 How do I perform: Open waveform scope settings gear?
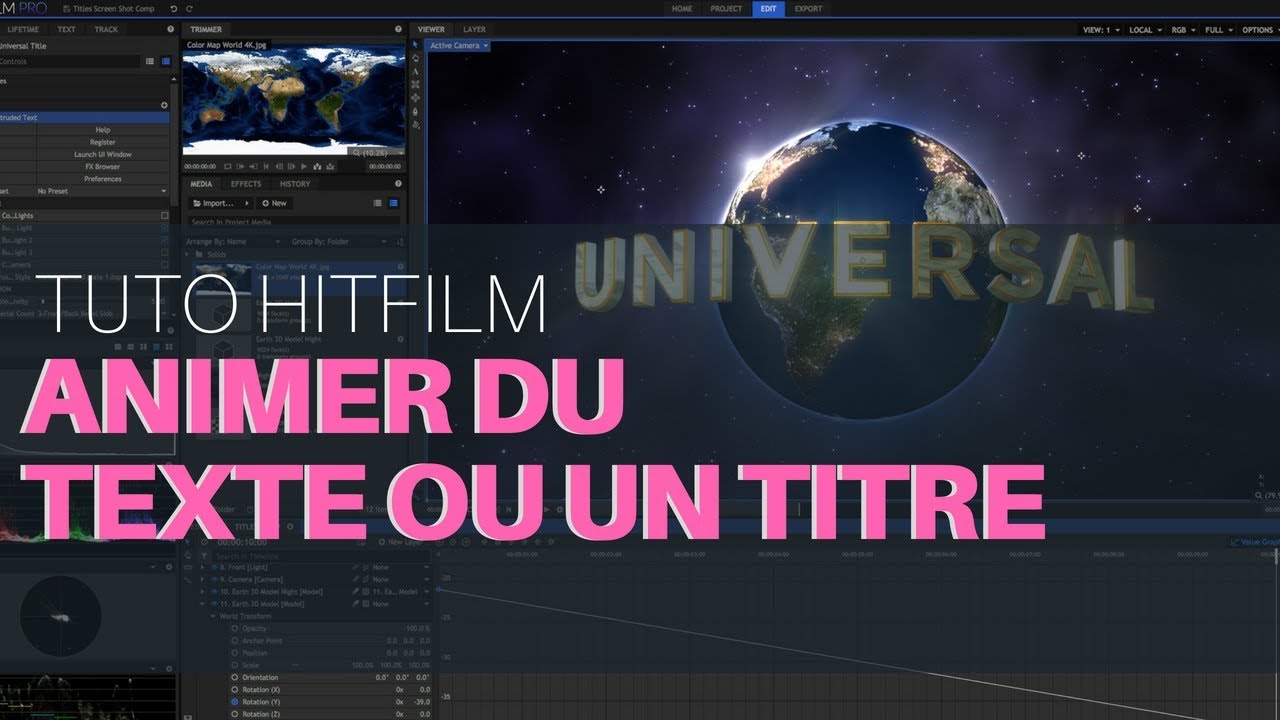169,669
